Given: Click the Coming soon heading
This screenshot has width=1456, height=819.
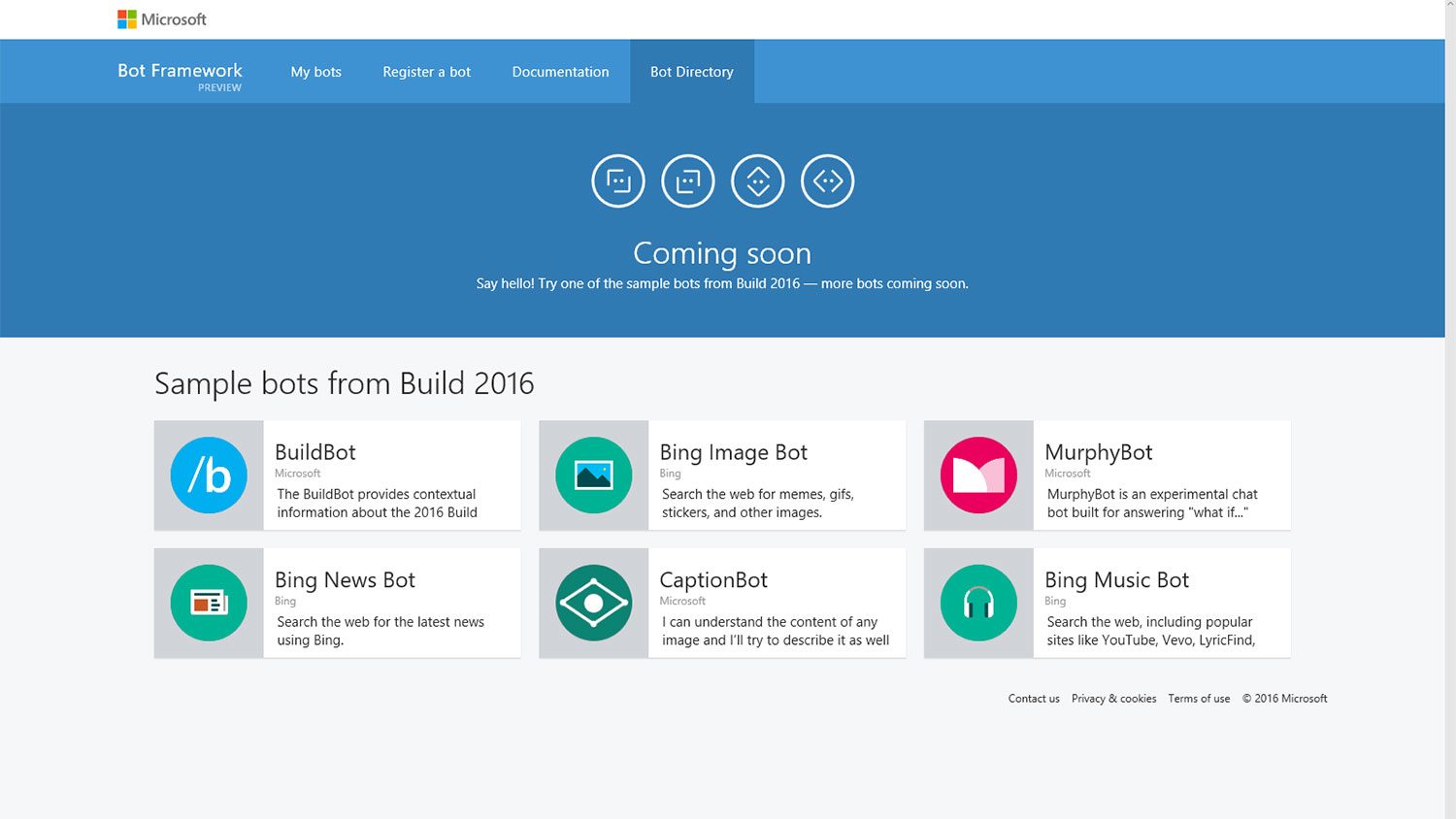Looking at the screenshot, I should 722,253.
